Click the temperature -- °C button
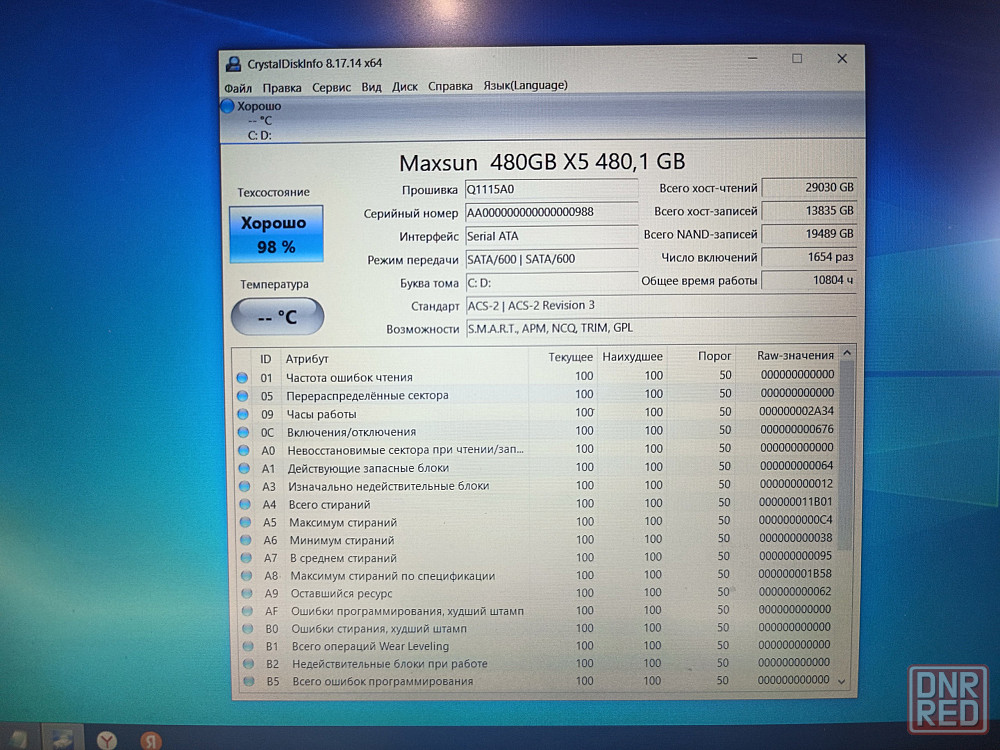The image size is (1000, 750). pyautogui.click(x=277, y=316)
